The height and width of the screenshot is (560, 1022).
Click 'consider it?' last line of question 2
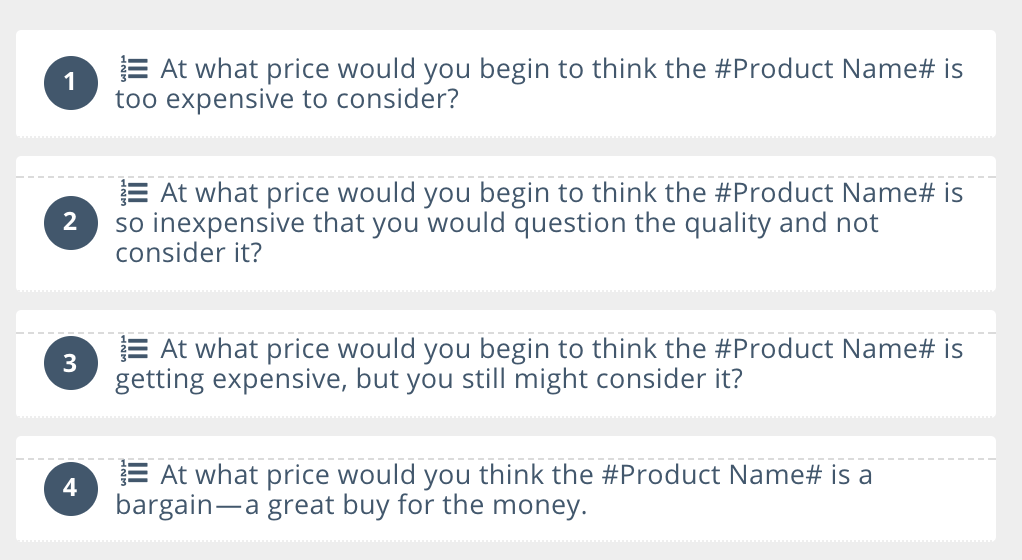click(188, 253)
